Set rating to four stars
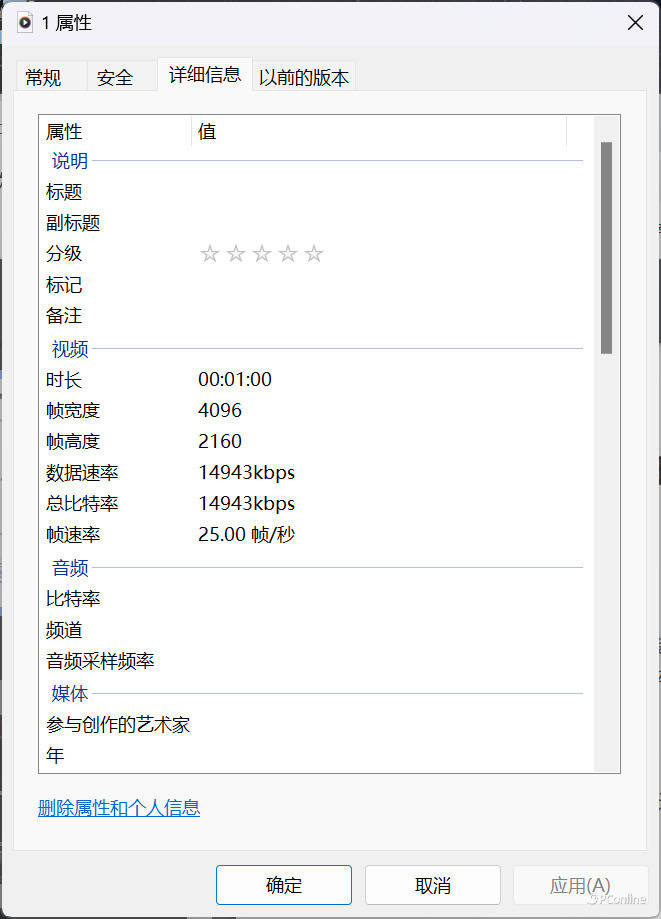 pyautogui.click(x=288, y=254)
